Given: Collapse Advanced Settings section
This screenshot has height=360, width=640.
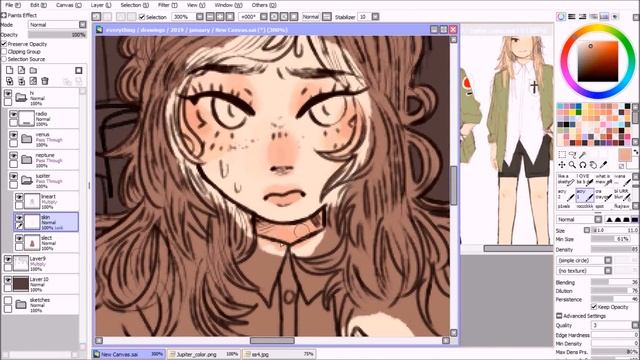Looking at the screenshot, I should (x=559, y=316).
